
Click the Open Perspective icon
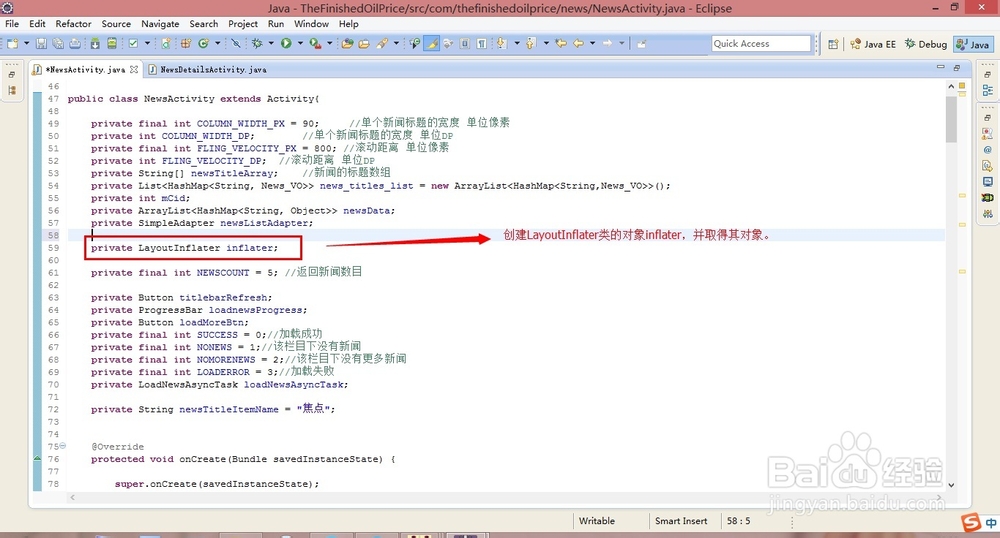[x=833, y=44]
